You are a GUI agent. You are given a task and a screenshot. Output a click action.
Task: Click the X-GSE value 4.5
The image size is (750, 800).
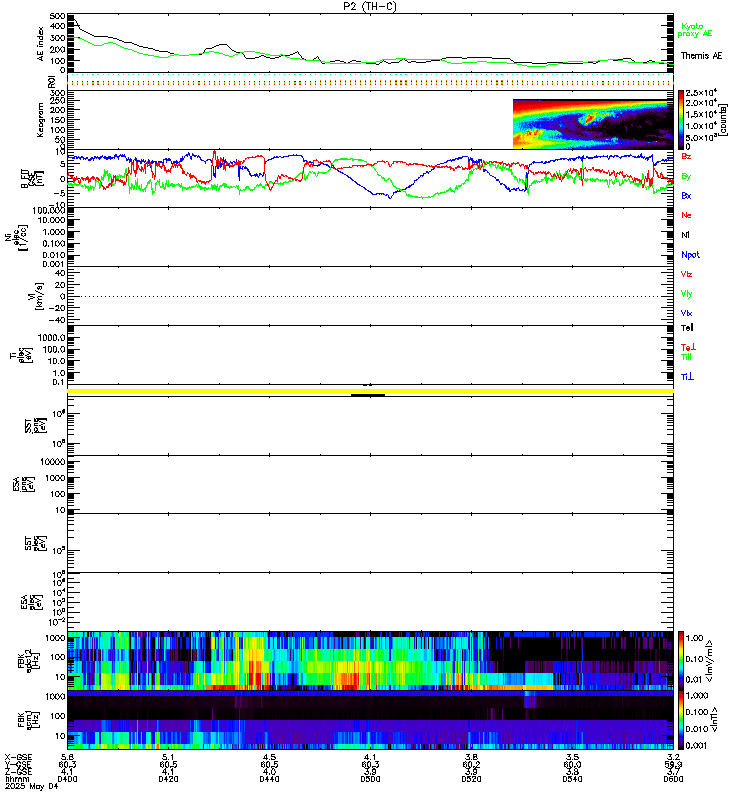(269, 757)
